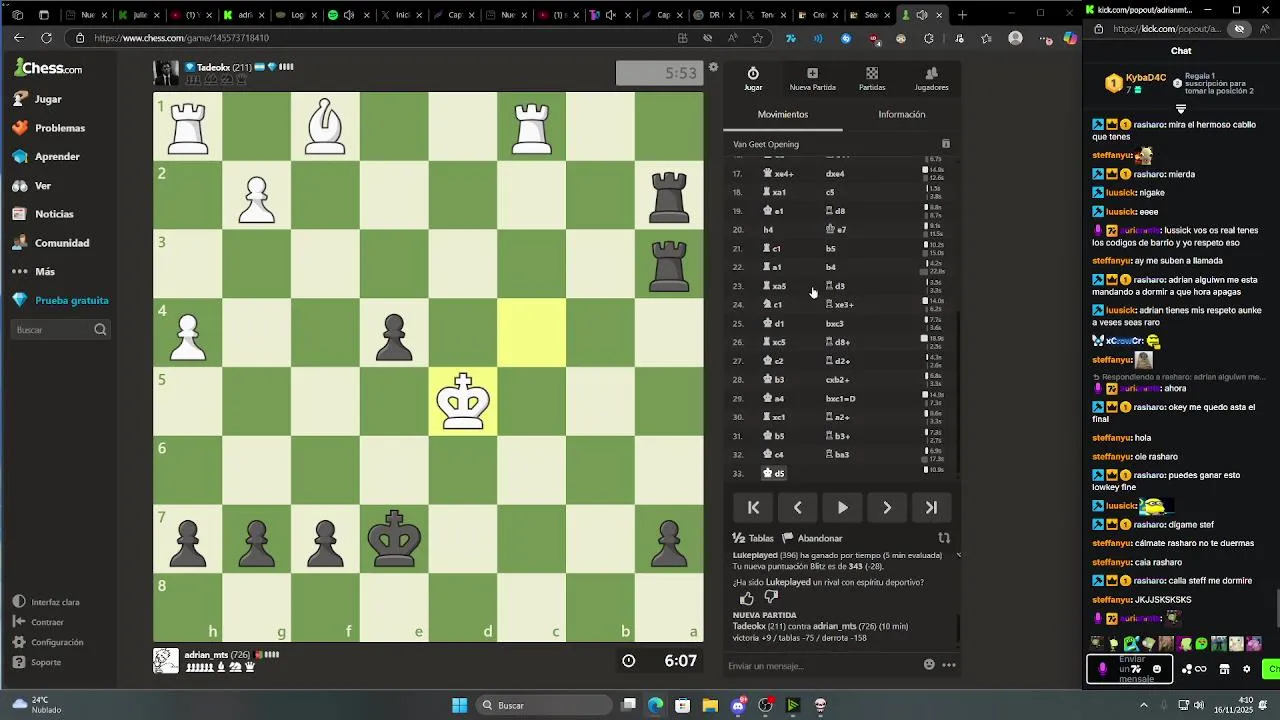The height and width of the screenshot is (720, 1280).
Task: Click thumbs up for opponent sportsmanship
Action: click(x=747, y=598)
